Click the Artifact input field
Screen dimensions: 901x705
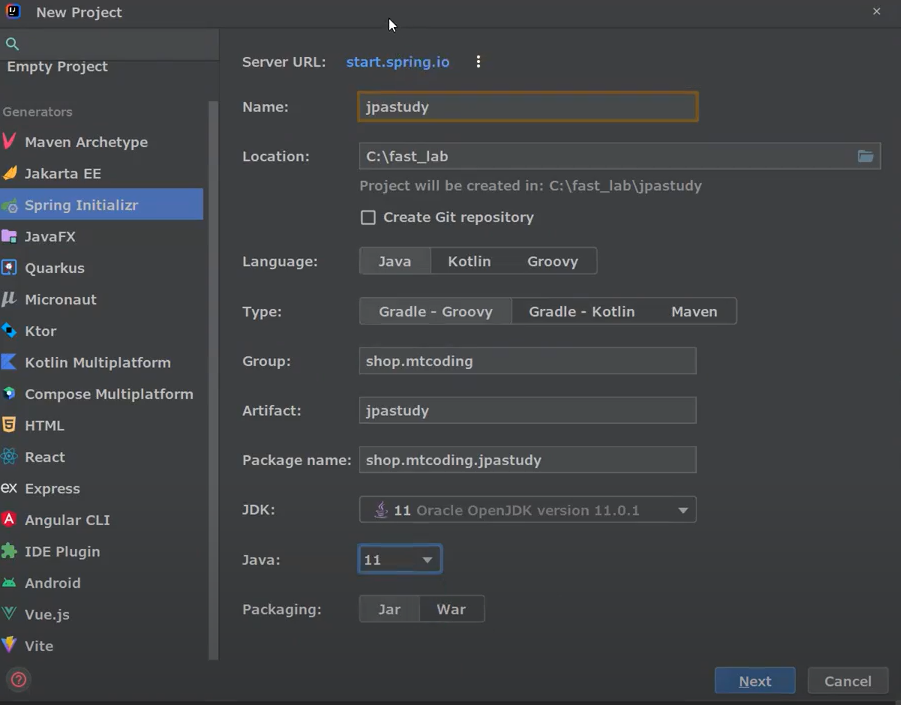pyautogui.click(x=527, y=410)
